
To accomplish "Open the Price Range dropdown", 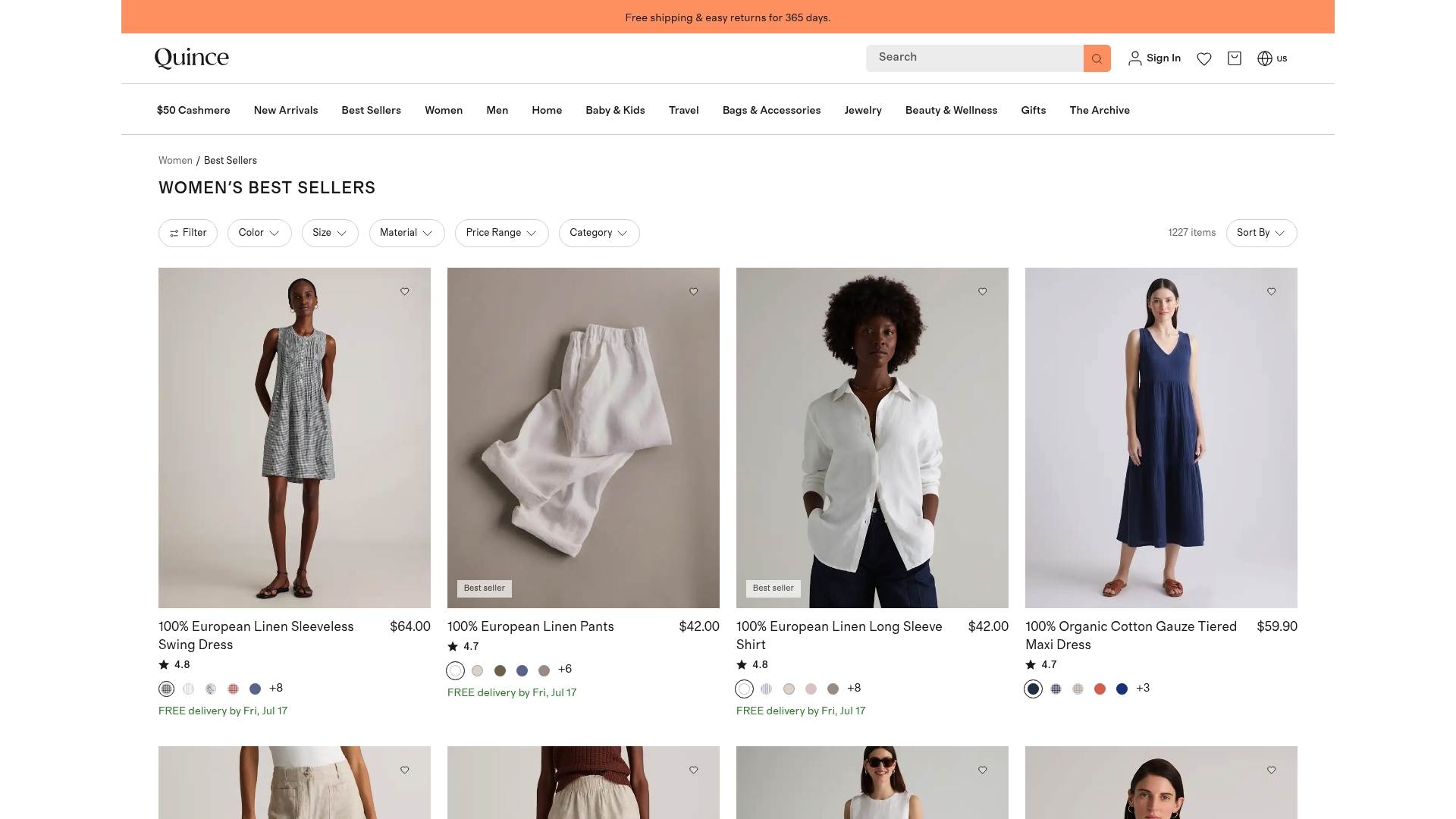I will [x=501, y=233].
